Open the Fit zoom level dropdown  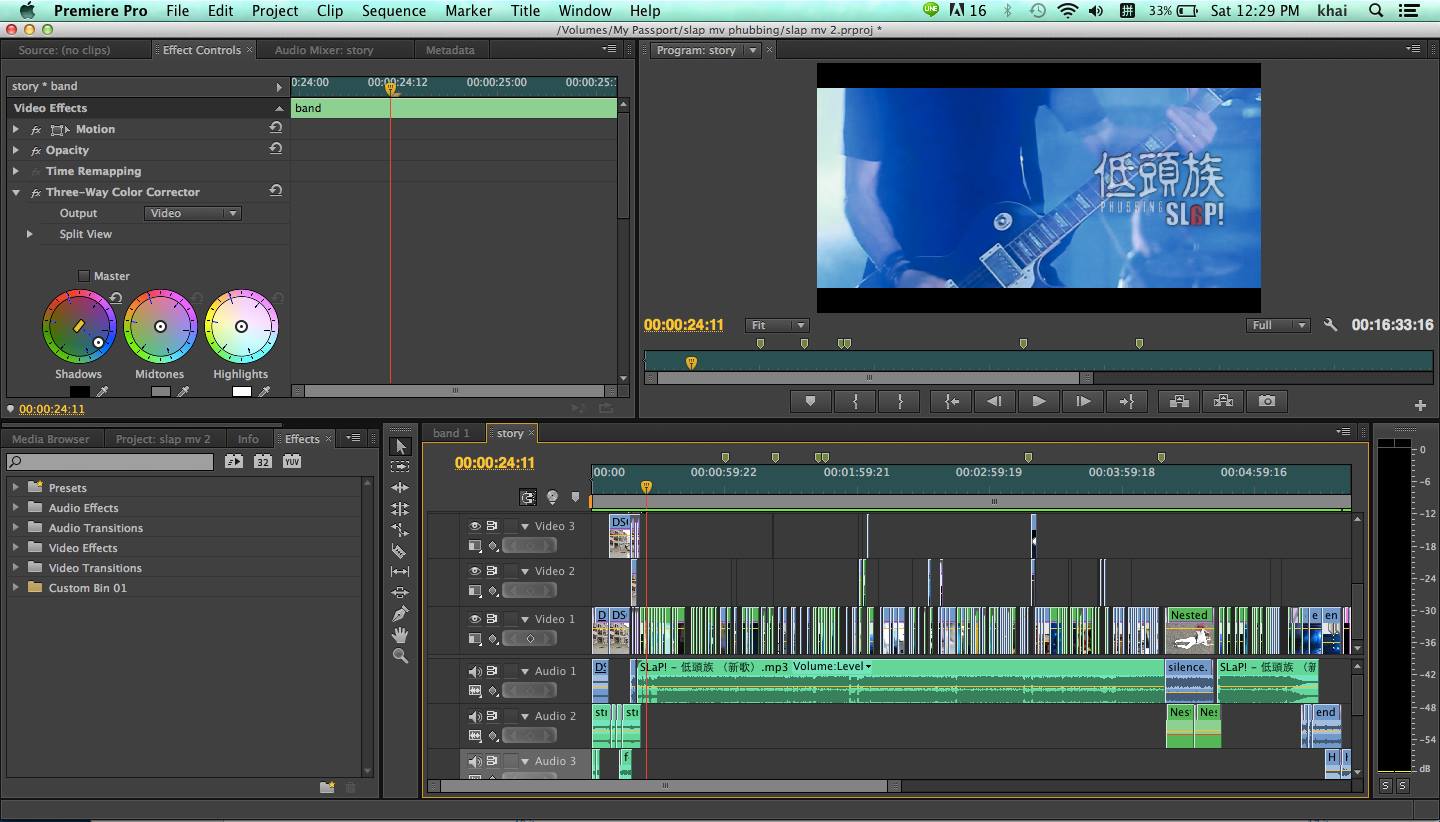pyautogui.click(x=777, y=325)
